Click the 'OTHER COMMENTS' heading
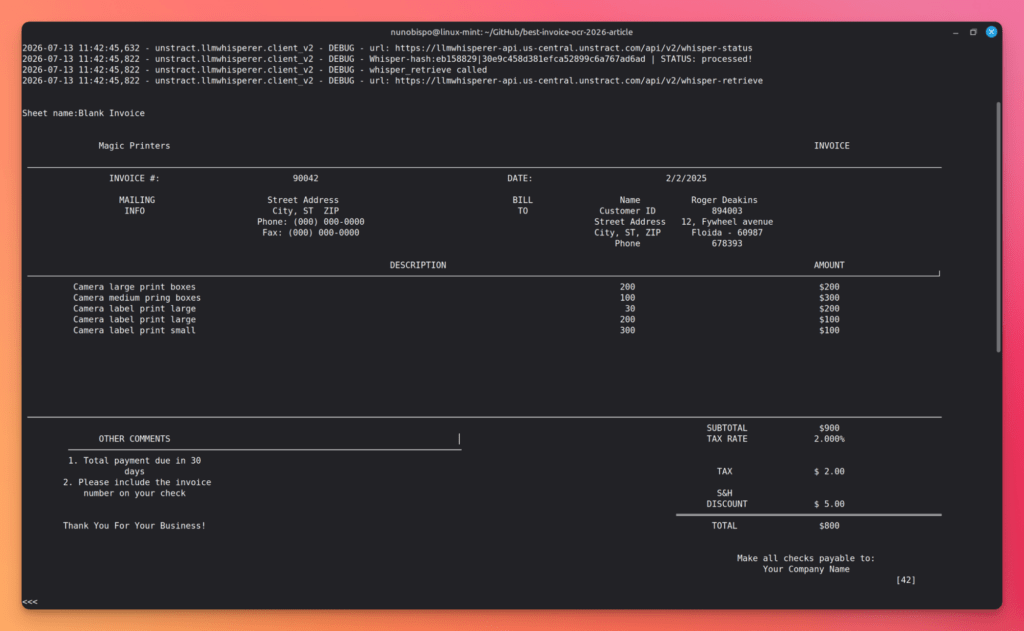This screenshot has width=1024, height=631. point(134,439)
